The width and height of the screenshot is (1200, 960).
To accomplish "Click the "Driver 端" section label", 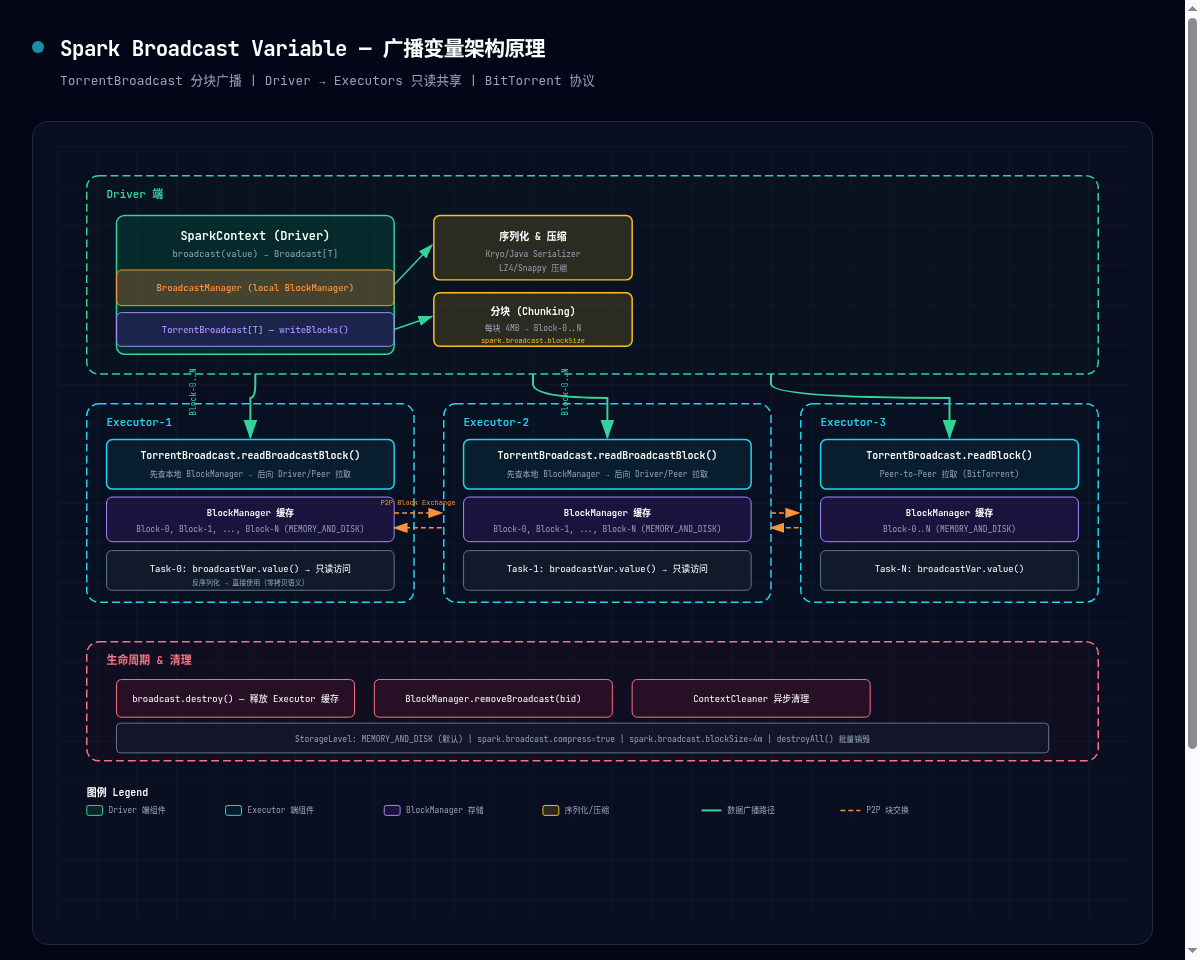I will (135, 194).
